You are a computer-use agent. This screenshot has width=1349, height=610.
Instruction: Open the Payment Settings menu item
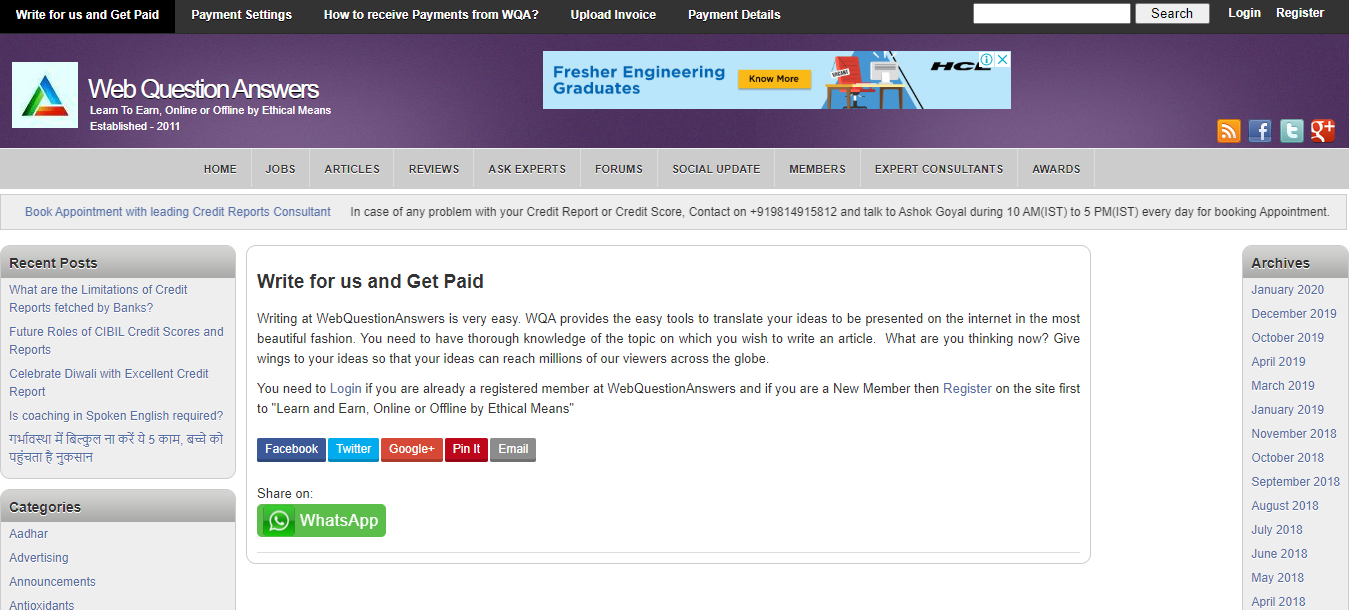pos(241,15)
